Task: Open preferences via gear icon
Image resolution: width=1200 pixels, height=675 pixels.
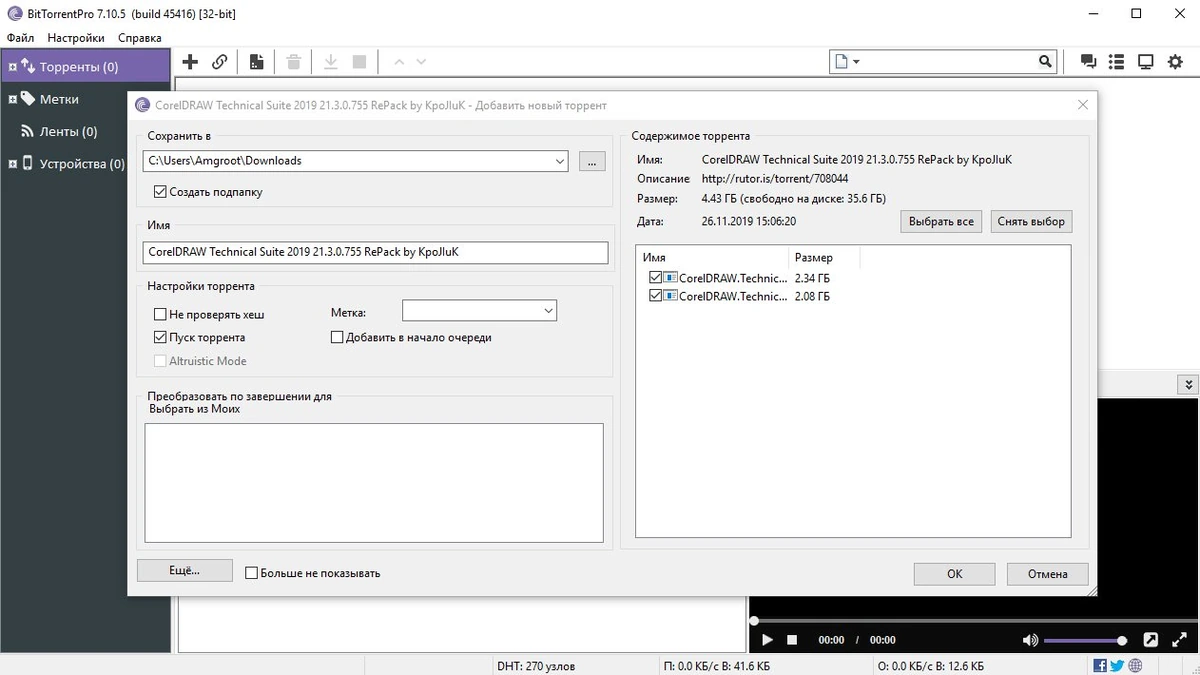Action: (x=1176, y=62)
